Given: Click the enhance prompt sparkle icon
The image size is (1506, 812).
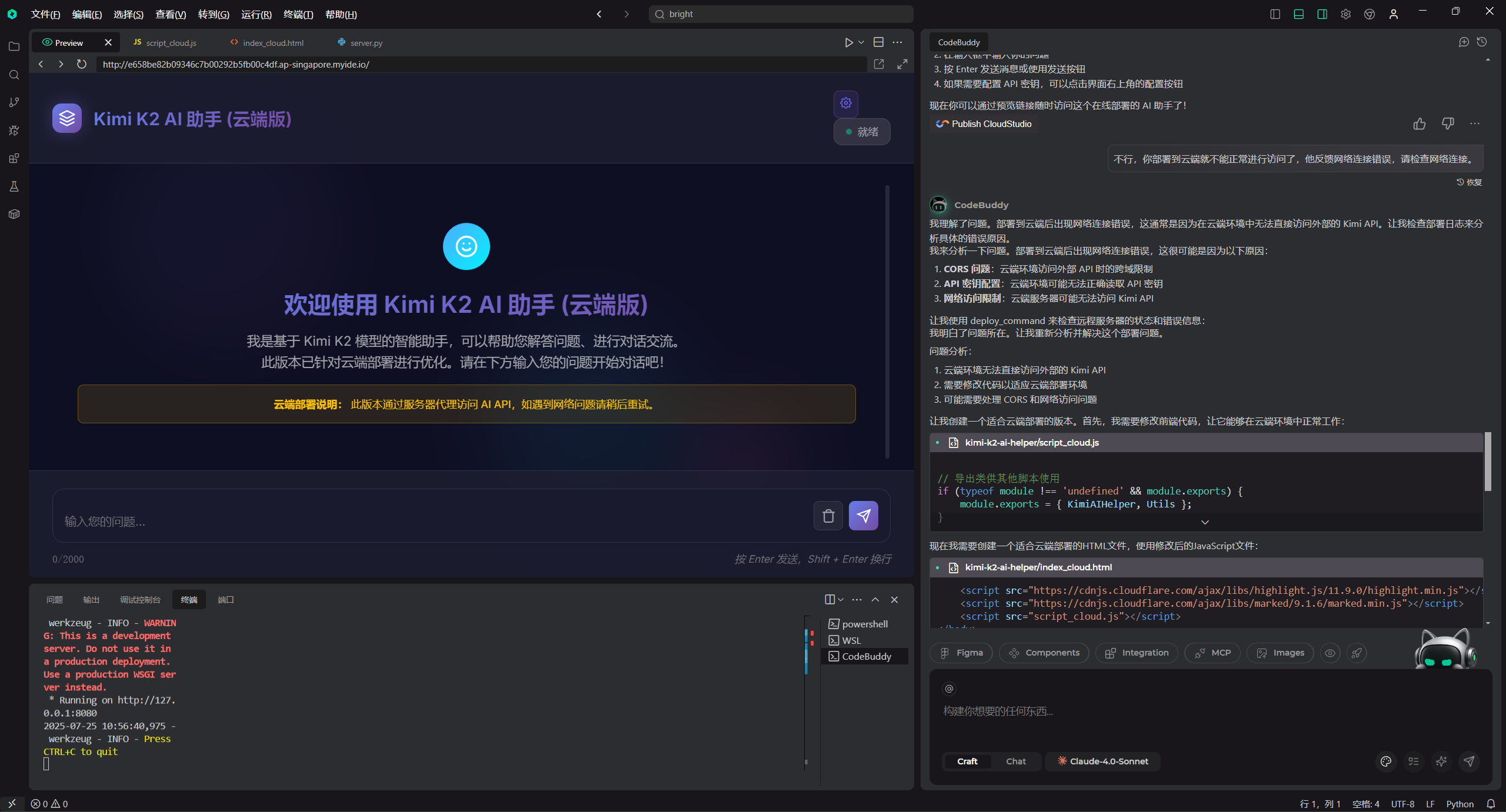Looking at the screenshot, I should point(1441,761).
